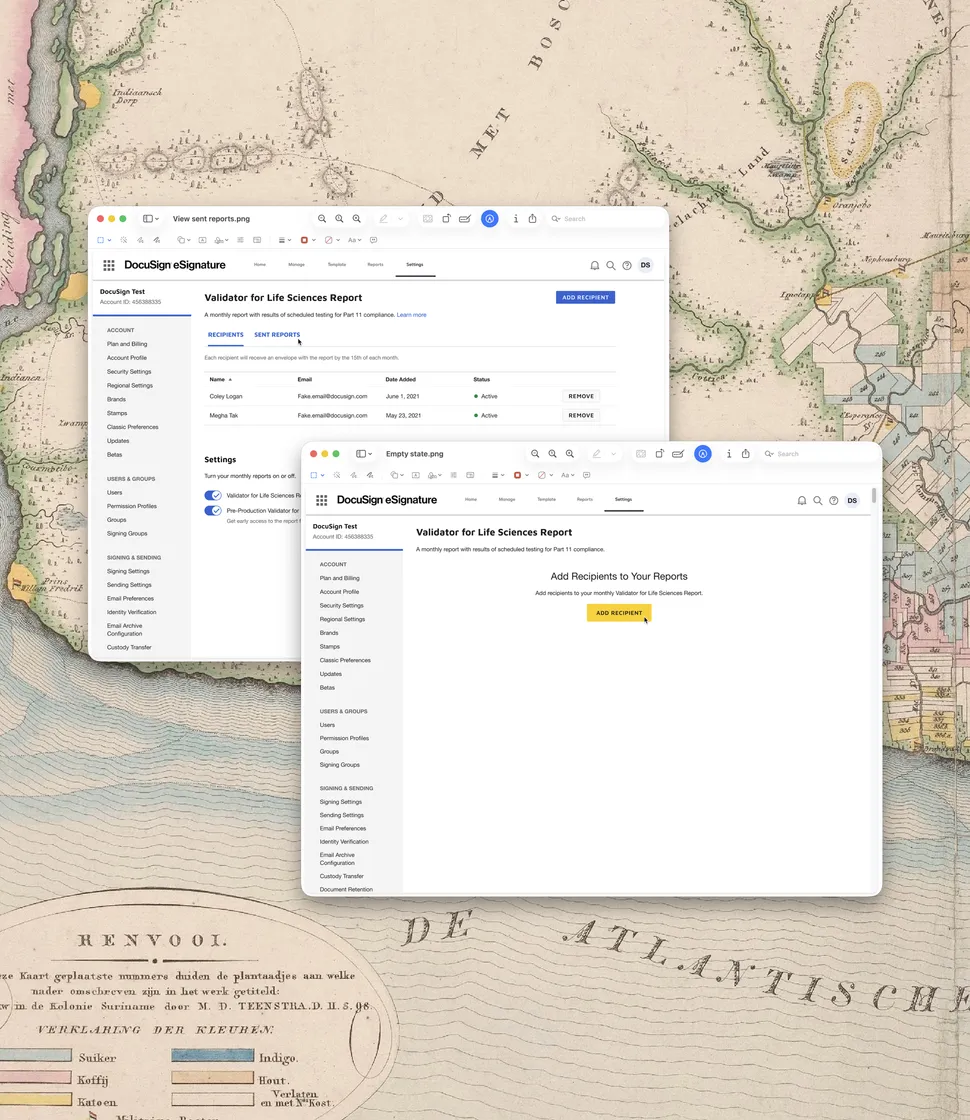
Task: Open DocuSign app grid in View sent reports window
Action: tap(109, 265)
